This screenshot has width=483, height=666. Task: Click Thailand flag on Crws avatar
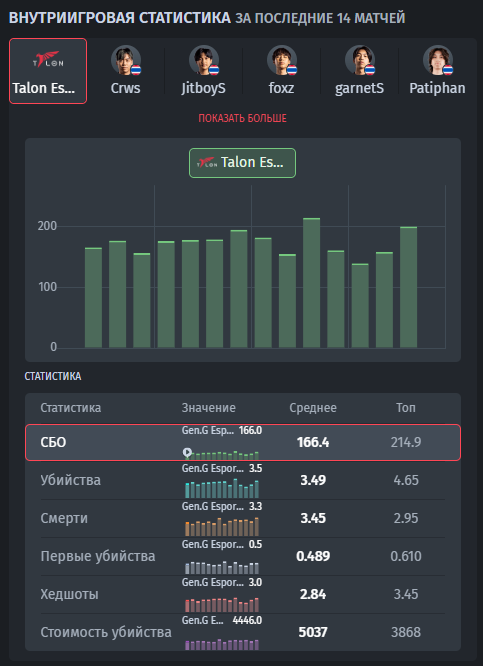tap(136, 70)
